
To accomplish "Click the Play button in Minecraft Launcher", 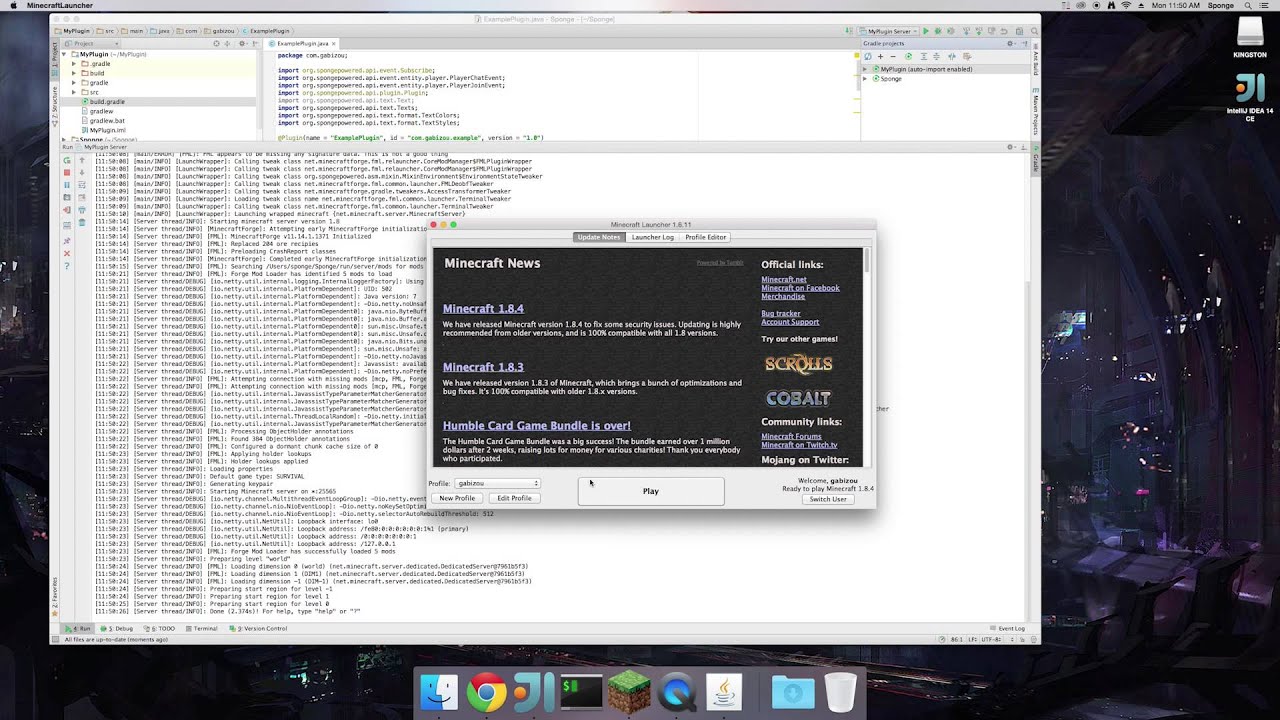I will pos(651,491).
